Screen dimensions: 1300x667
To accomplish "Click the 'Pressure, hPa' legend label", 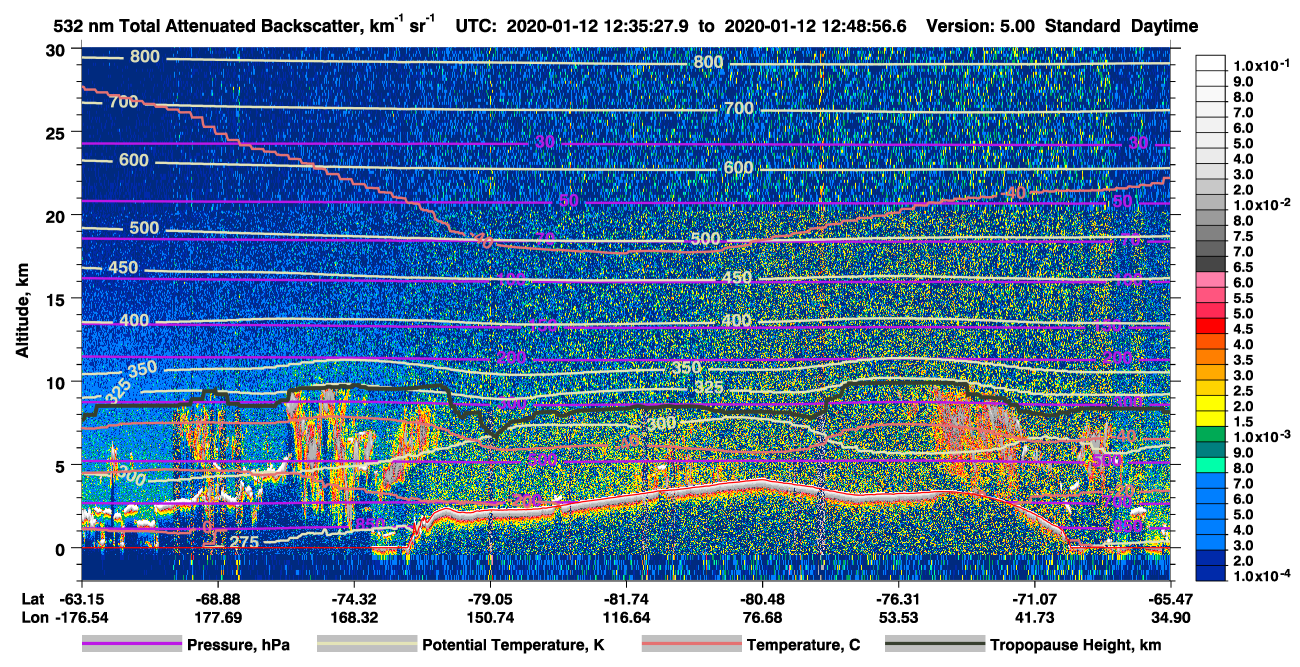I will pos(239,645).
